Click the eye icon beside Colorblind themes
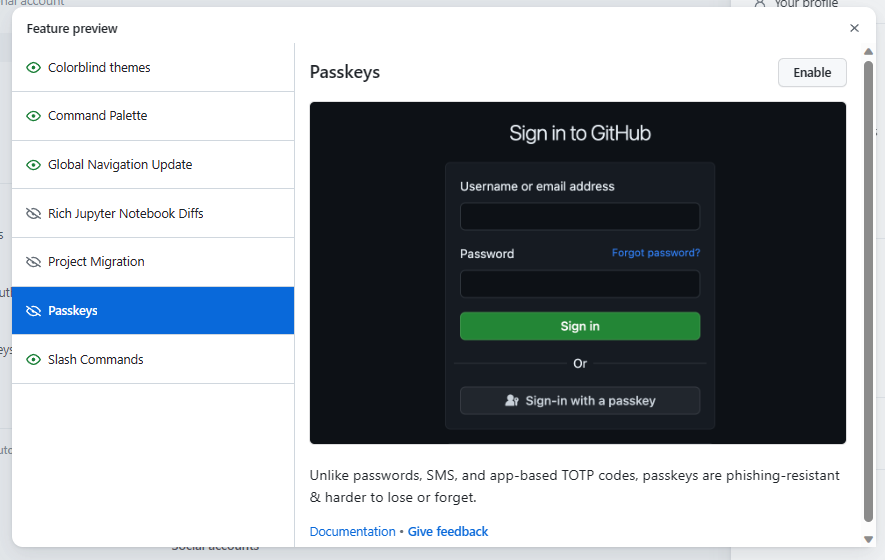 click(33, 68)
